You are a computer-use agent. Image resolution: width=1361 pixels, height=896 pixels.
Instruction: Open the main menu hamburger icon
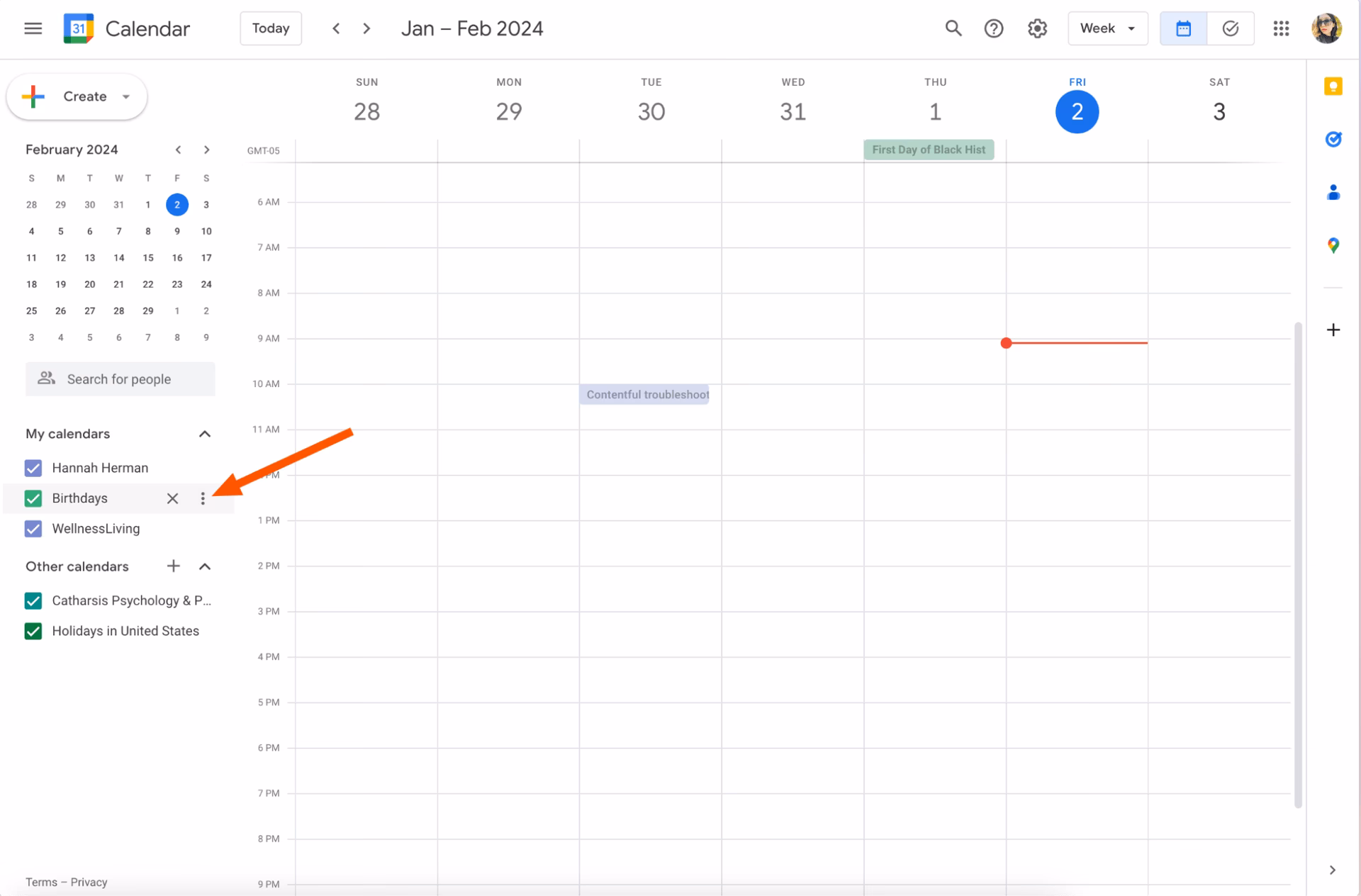33,28
